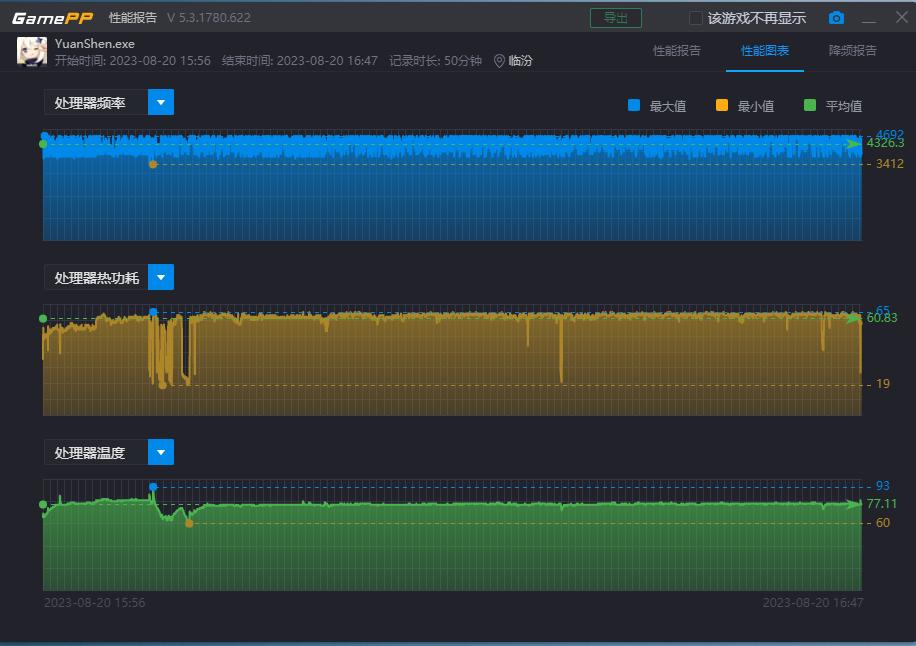Close the GamePP performance report window
Image resolution: width=916 pixels, height=646 pixels.
coord(898,18)
